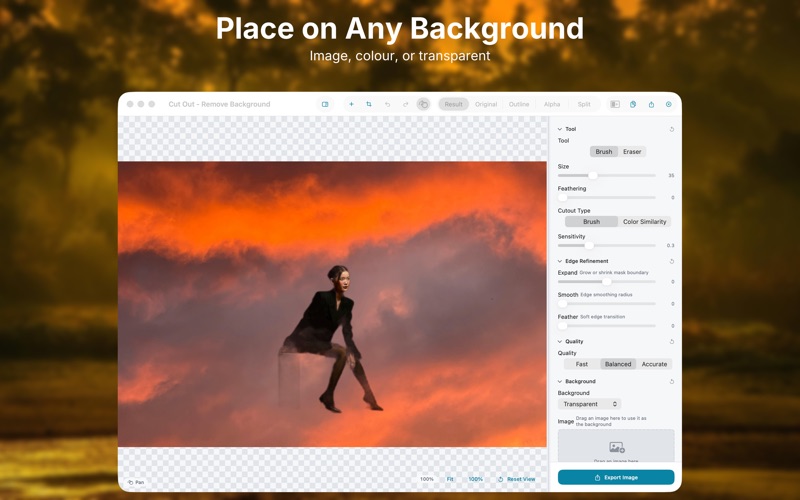Click the Pan hand indicator
This screenshot has height=500, width=800.
(136, 482)
